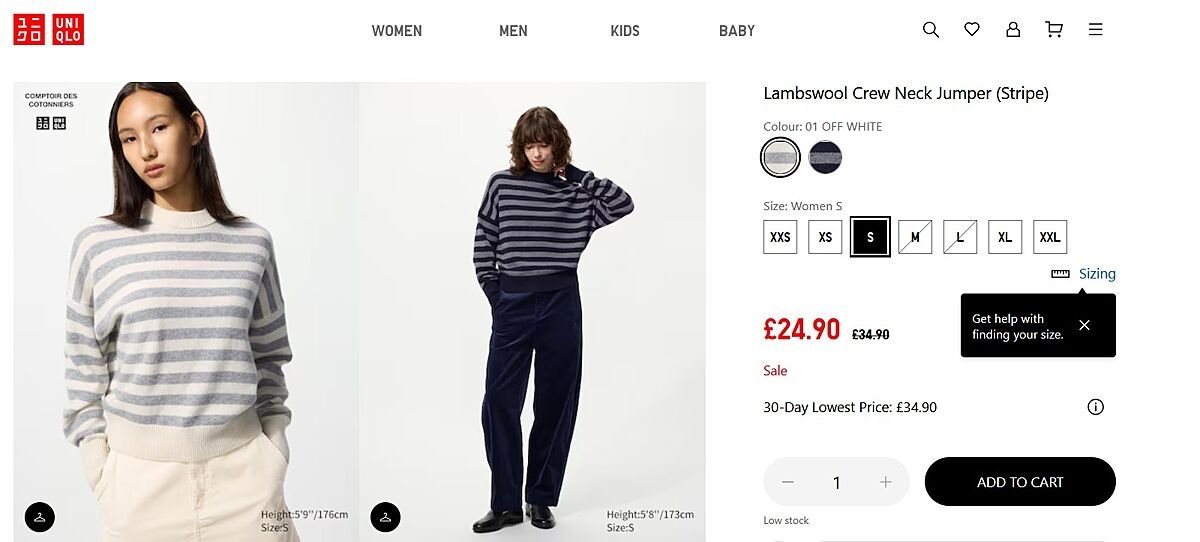Select size XXL
The width and height of the screenshot is (1200, 542).
[1050, 237]
